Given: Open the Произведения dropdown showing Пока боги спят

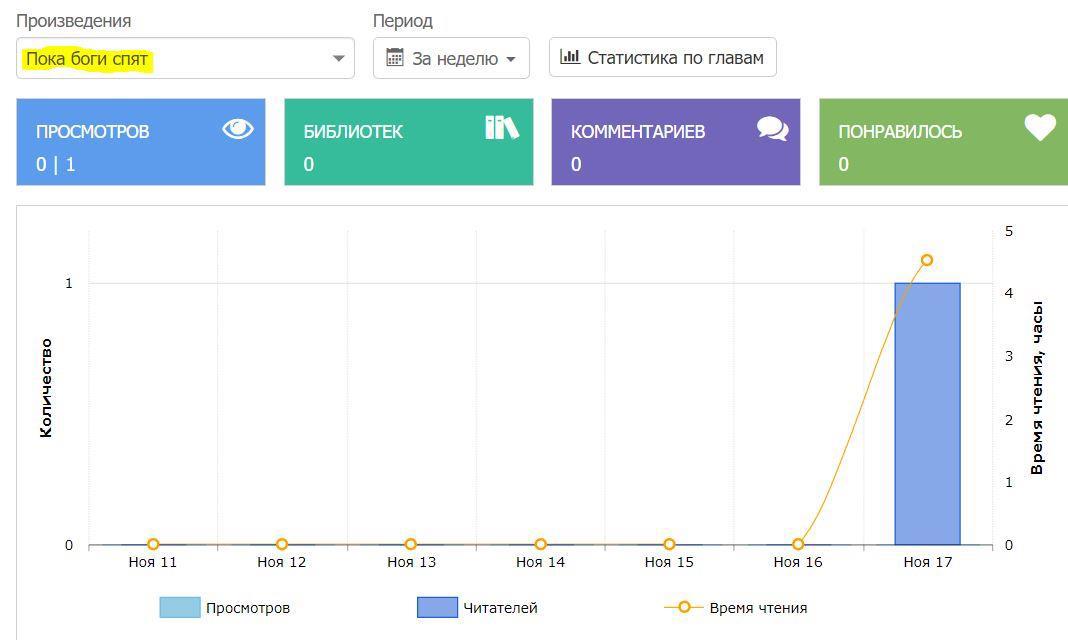Looking at the screenshot, I should tap(185, 59).
